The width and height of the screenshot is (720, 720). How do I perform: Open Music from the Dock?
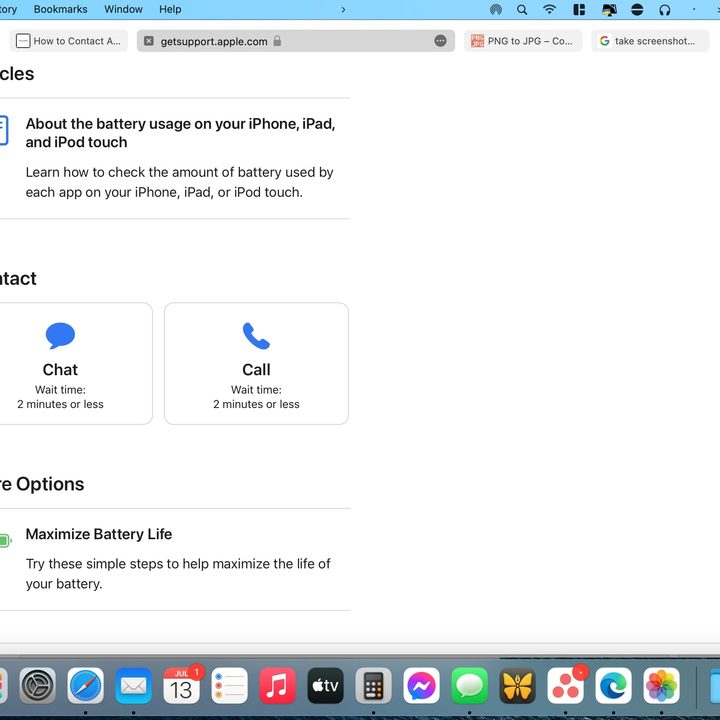(277, 686)
